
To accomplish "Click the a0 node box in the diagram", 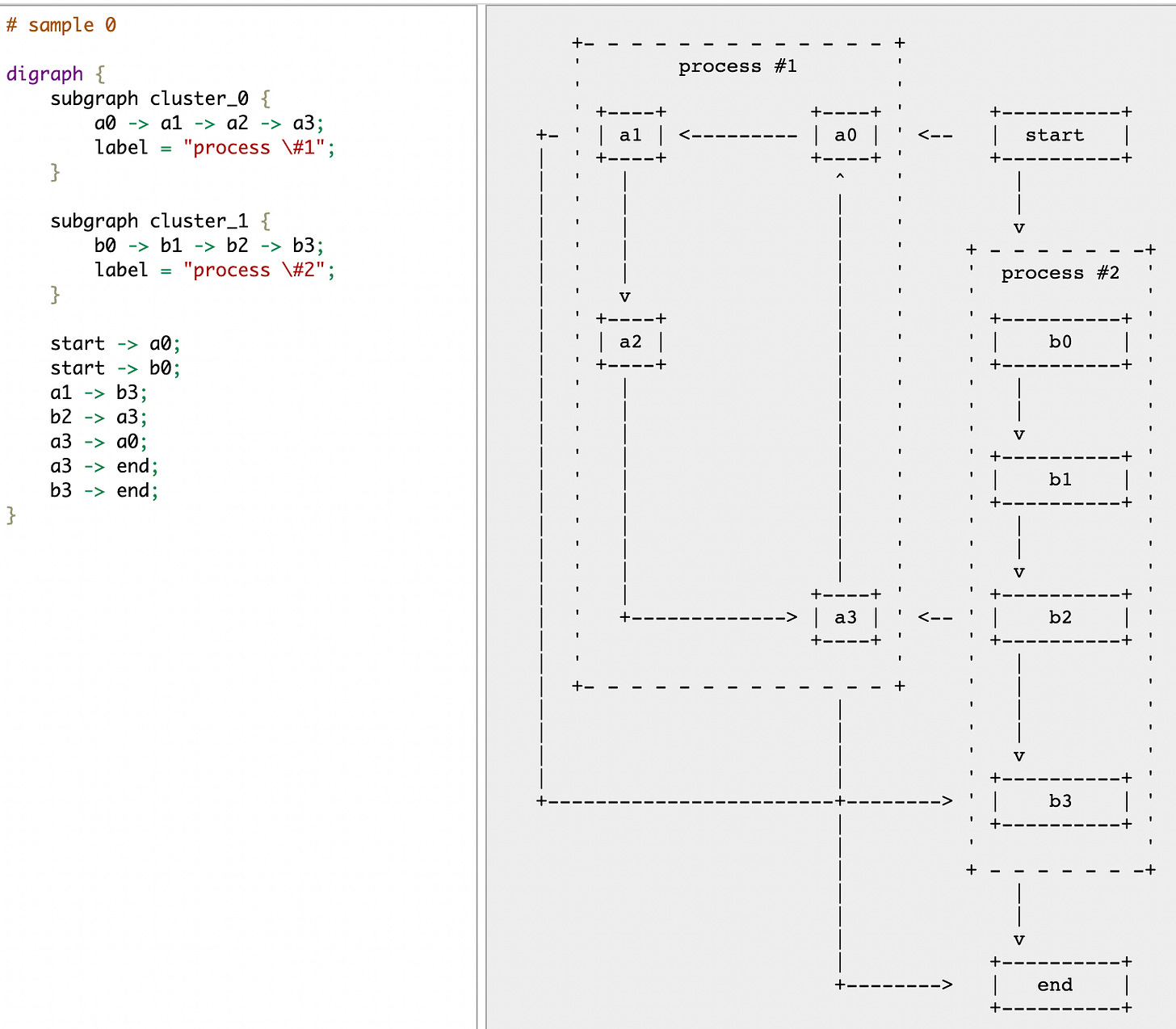I will click(x=845, y=135).
